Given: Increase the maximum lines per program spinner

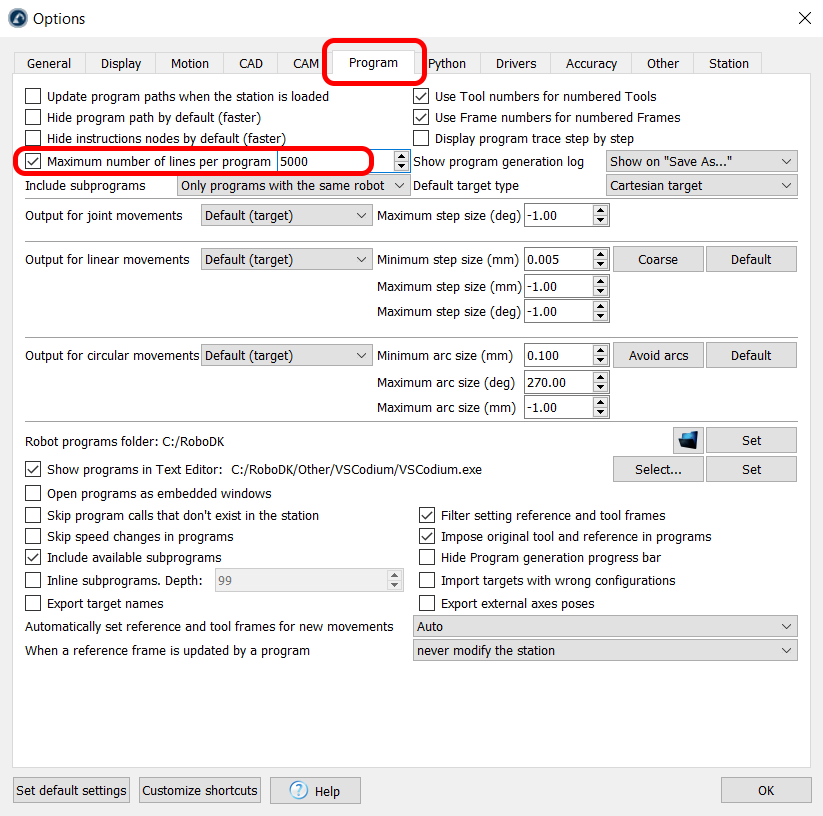Looking at the screenshot, I should point(402,156).
